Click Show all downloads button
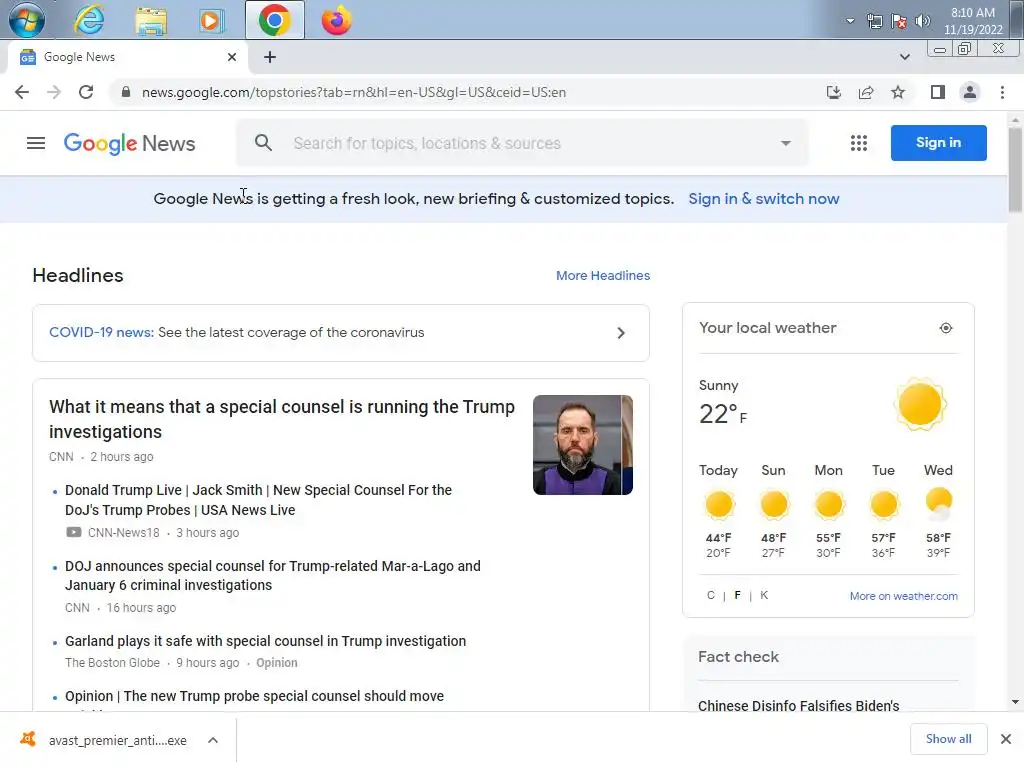1024x768 pixels. (x=948, y=739)
